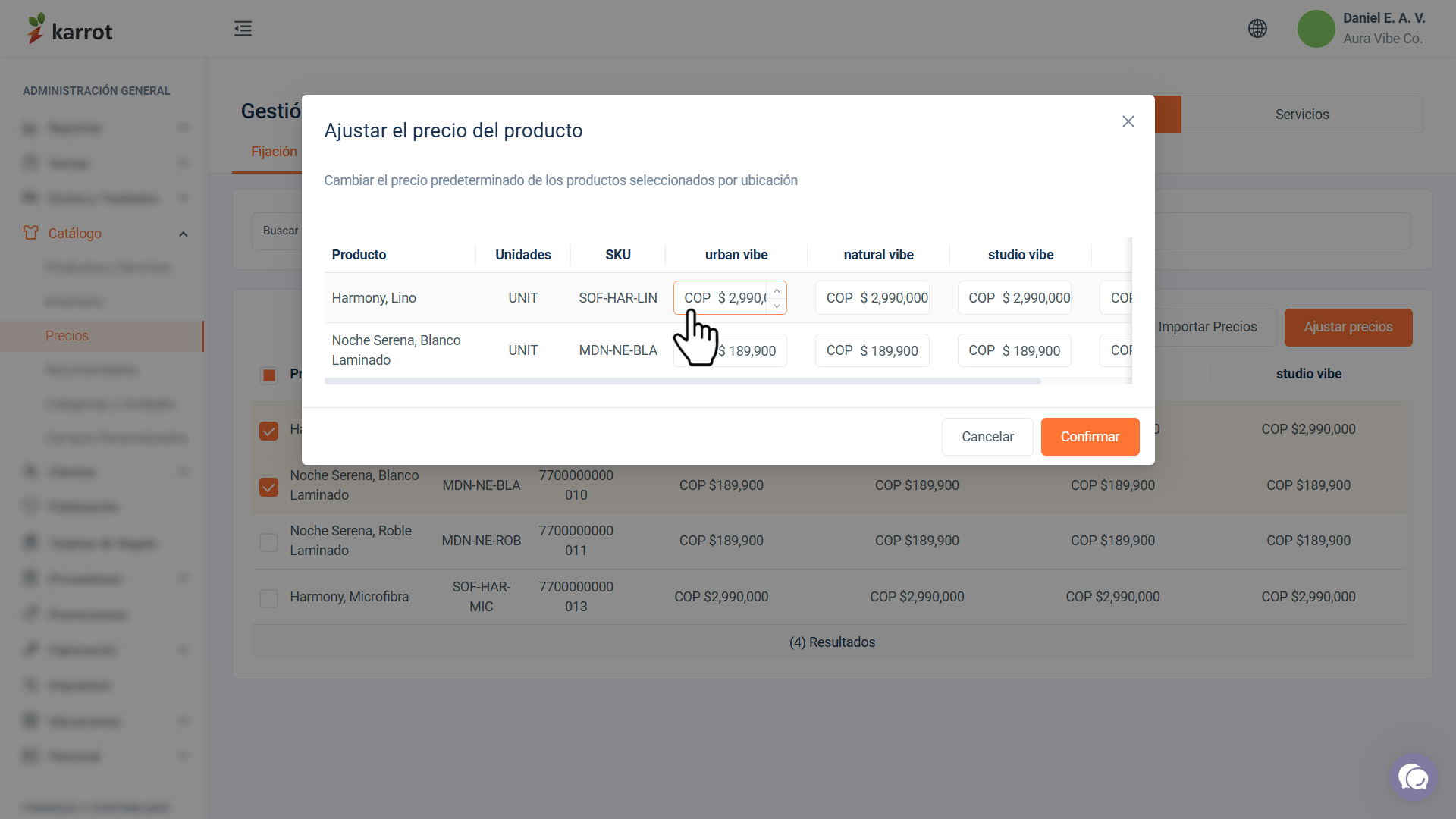1456x819 pixels.
Task: Decrease urban vibe price with down arrow
Action: tap(777, 306)
